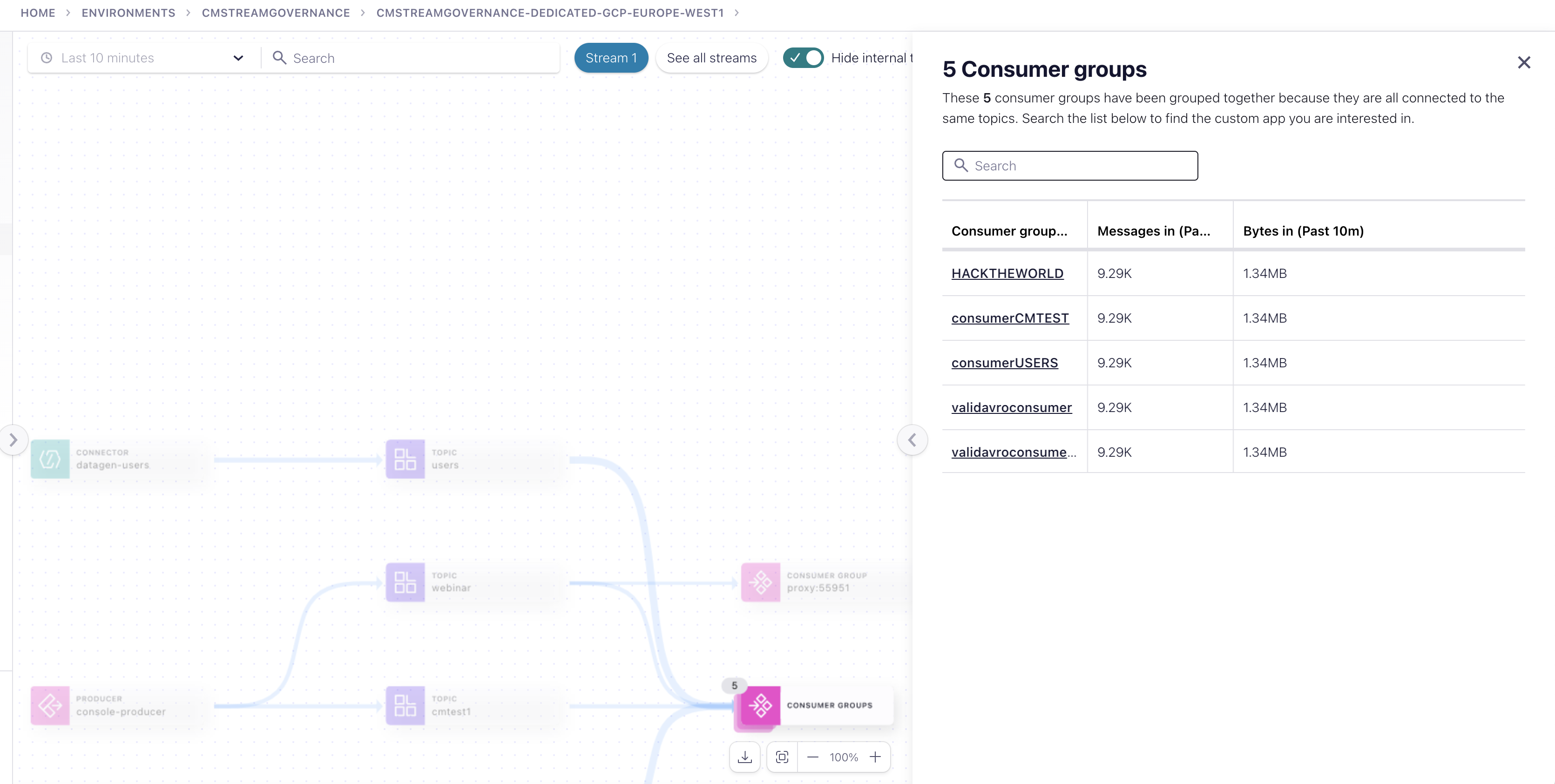Click See all streams
This screenshot has height=784, width=1555.
coord(711,58)
